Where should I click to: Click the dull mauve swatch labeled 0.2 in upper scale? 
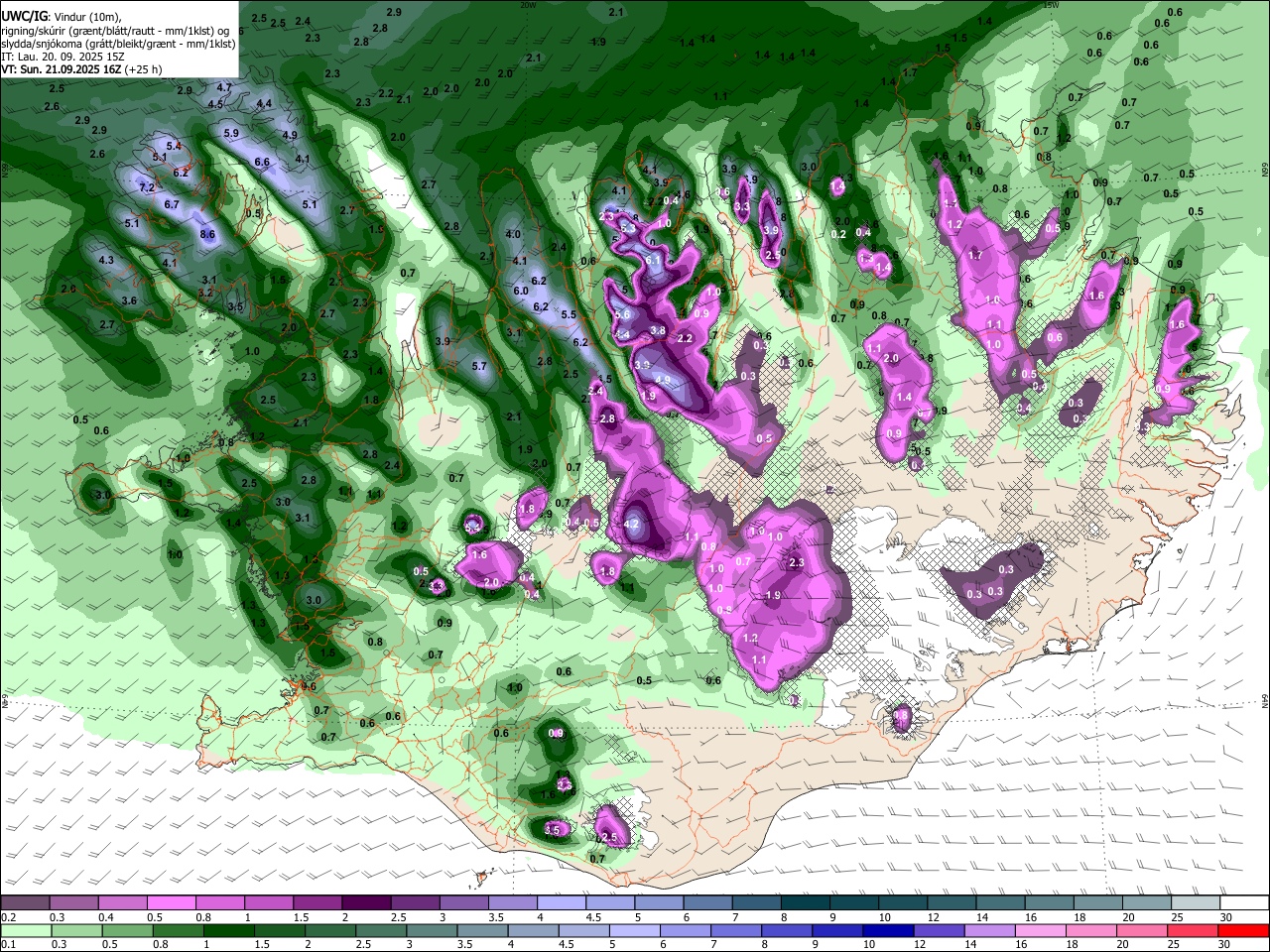coord(25,902)
